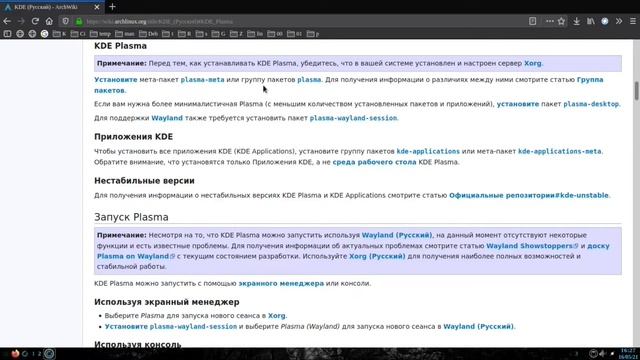Open the plasma-meta package link
This screenshot has height=360, width=640.
(202, 80)
